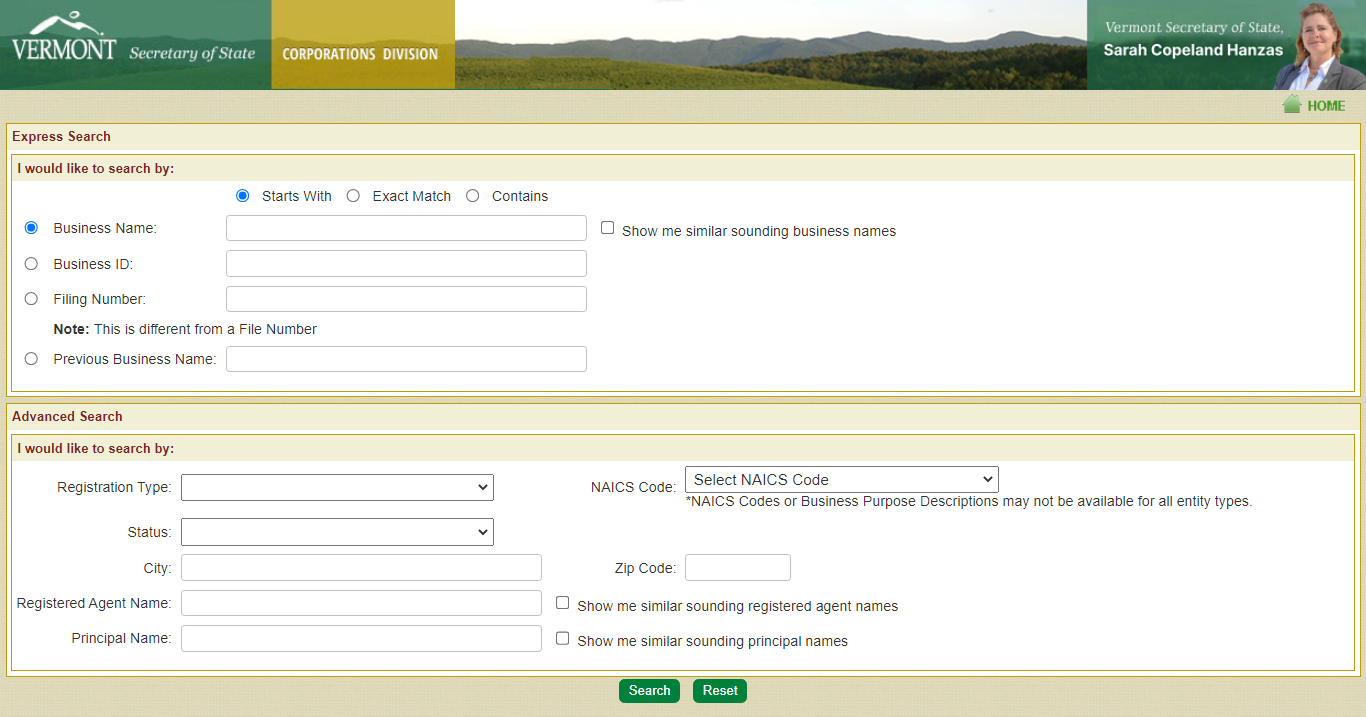Image resolution: width=1366 pixels, height=717 pixels.
Task: Open the Status dropdown
Action: tap(337, 532)
